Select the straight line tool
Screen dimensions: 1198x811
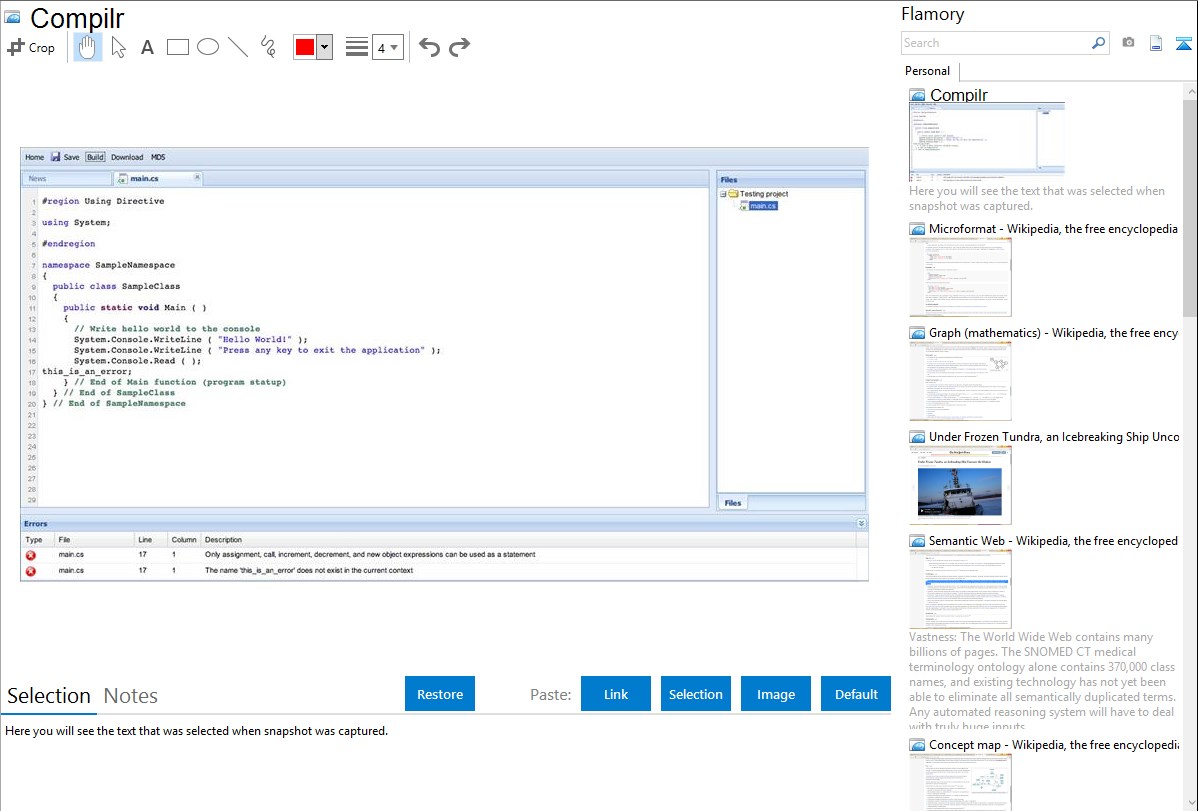click(x=238, y=47)
